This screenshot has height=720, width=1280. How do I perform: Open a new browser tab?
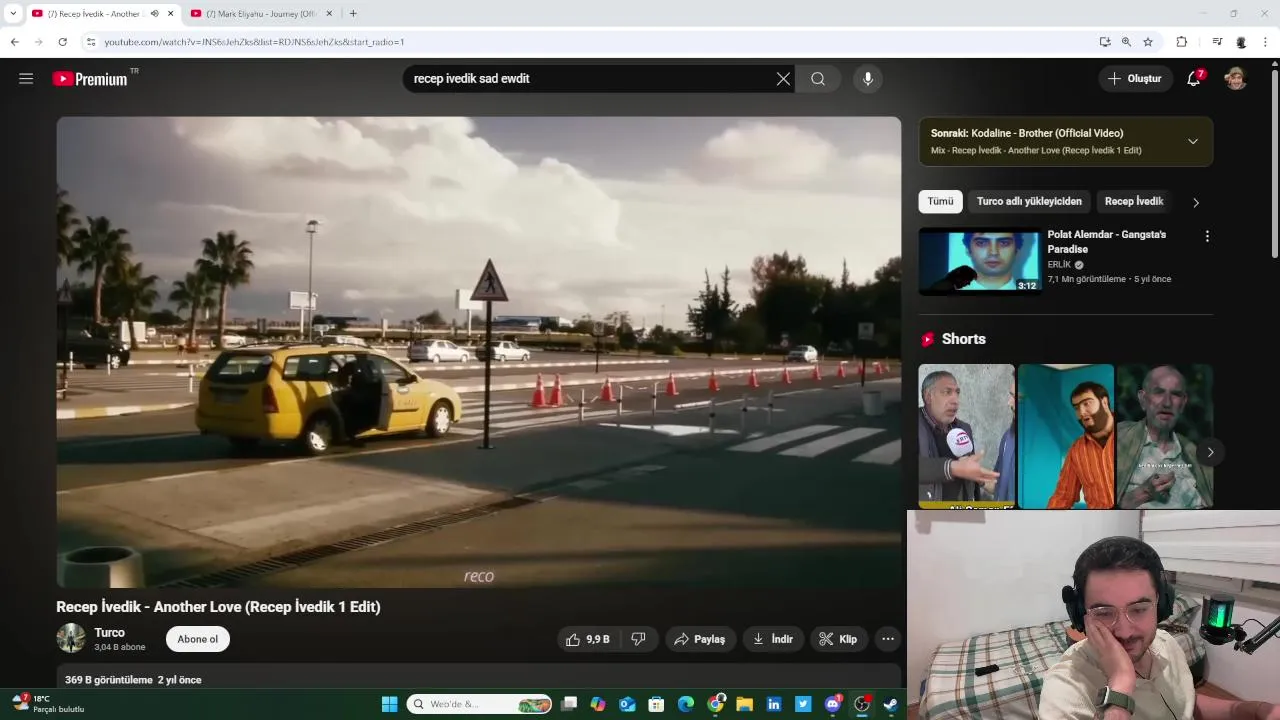point(353,13)
